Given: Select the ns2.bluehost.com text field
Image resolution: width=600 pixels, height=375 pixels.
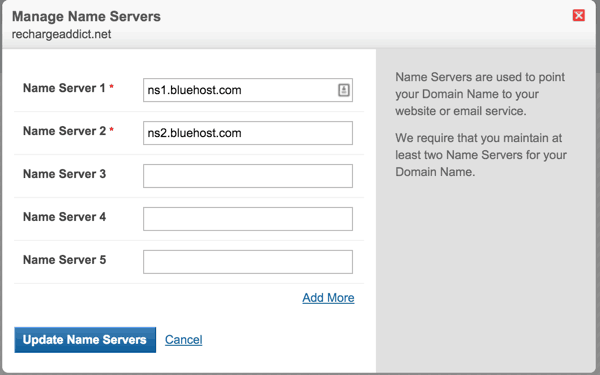Looking at the screenshot, I should point(248,133).
